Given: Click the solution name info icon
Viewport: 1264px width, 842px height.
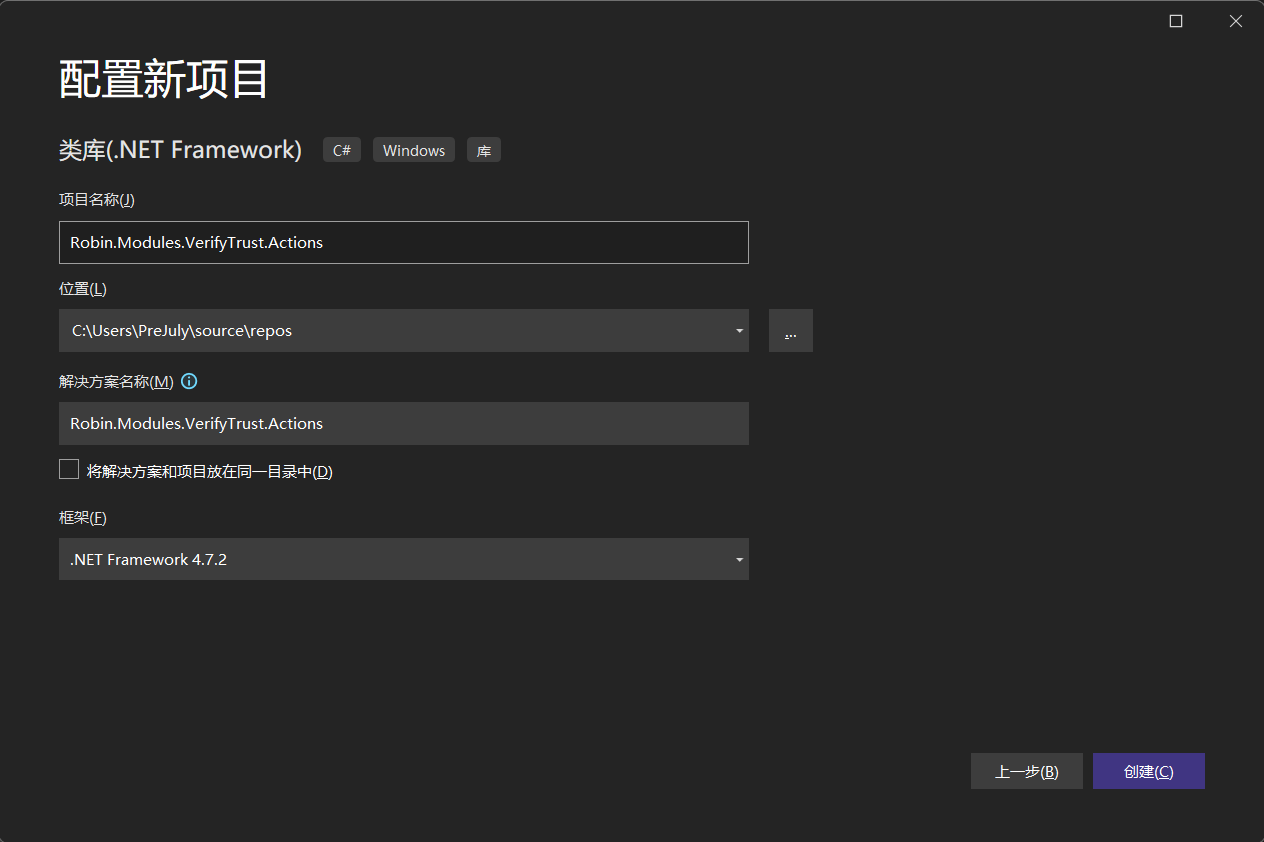Looking at the screenshot, I should [189, 381].
